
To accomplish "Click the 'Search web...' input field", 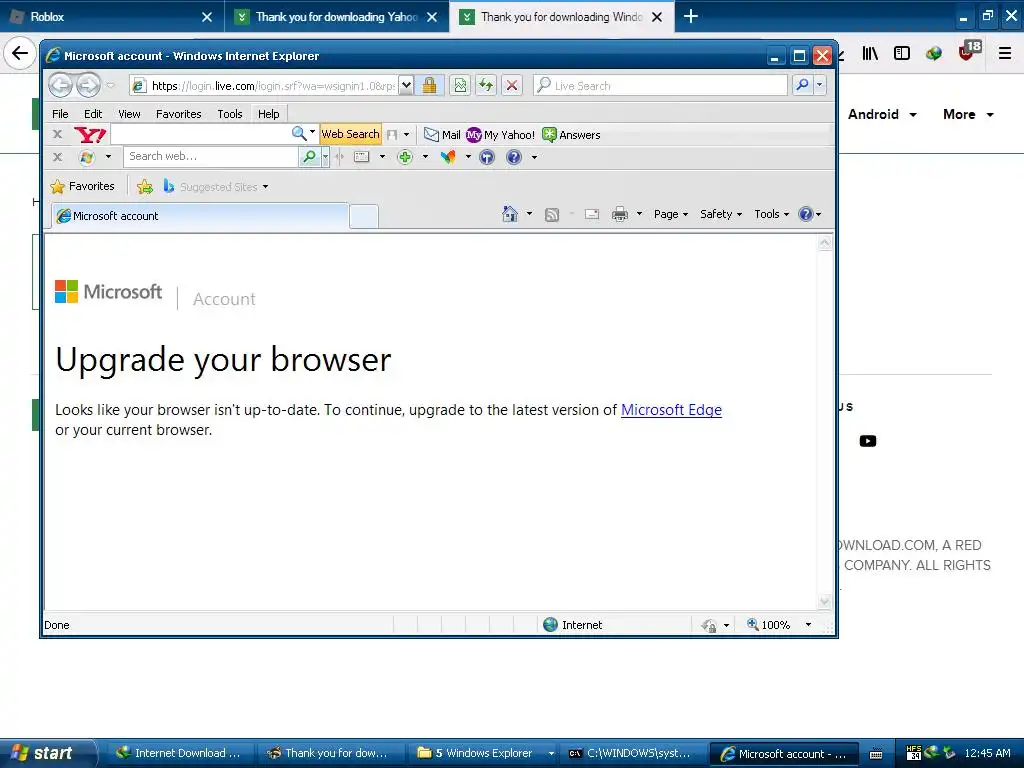I will [x=210, y=156].
